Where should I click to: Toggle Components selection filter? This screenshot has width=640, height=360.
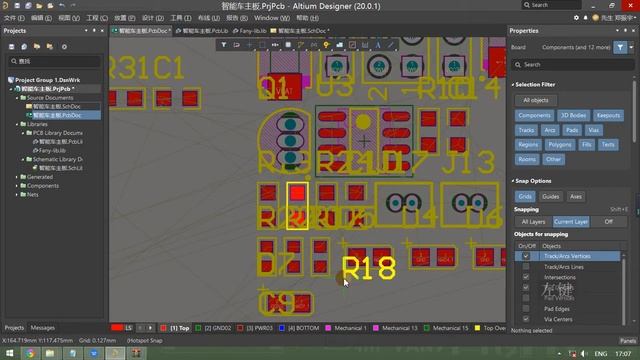point(534,116)
